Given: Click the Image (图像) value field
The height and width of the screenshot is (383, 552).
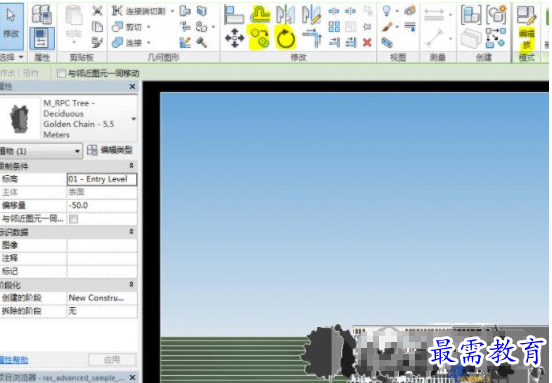Looking at the screenshot, I should 102,245.
